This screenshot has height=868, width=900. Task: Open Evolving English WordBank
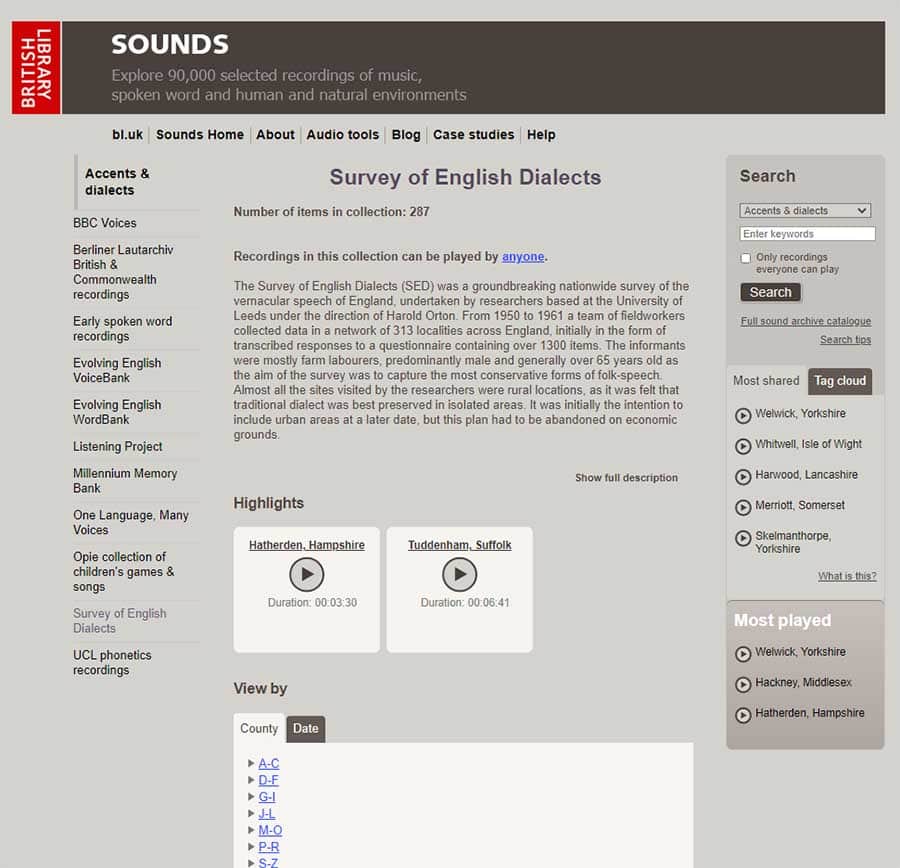[117, 412]
